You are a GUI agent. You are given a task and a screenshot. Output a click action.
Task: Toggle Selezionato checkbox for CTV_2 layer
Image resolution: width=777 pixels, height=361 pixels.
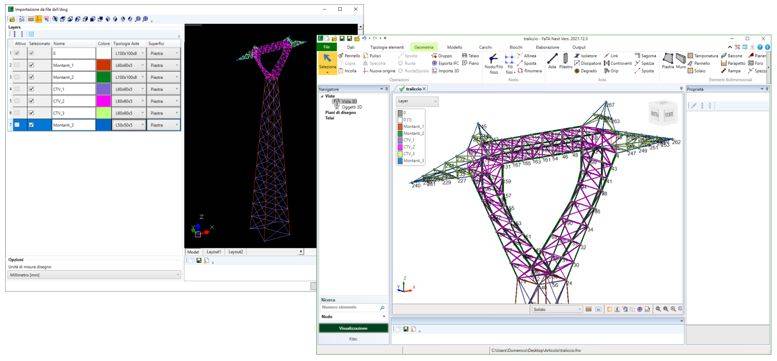32,101
